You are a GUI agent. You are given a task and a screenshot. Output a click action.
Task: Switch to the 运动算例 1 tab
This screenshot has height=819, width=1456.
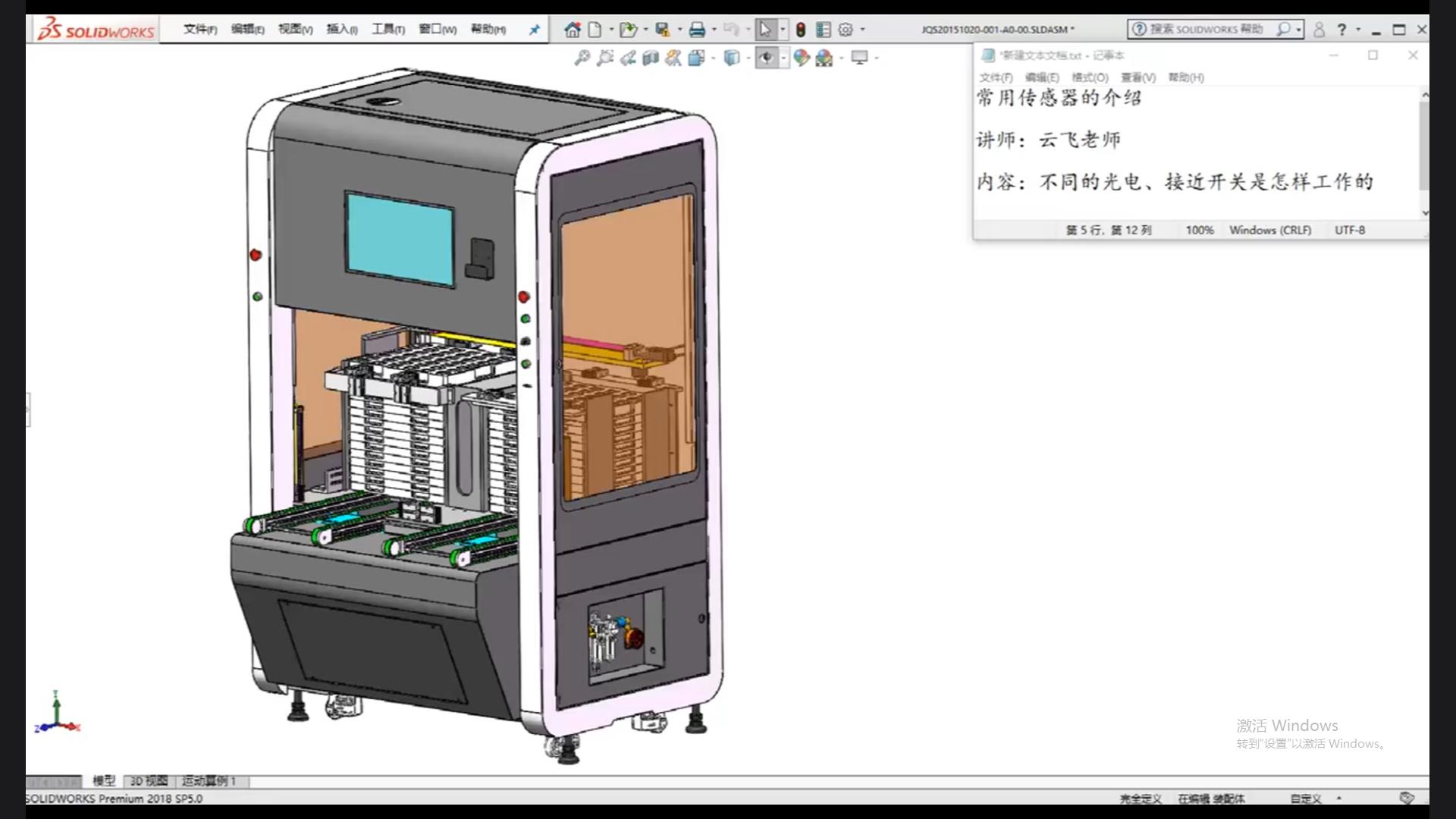[209, 780]
